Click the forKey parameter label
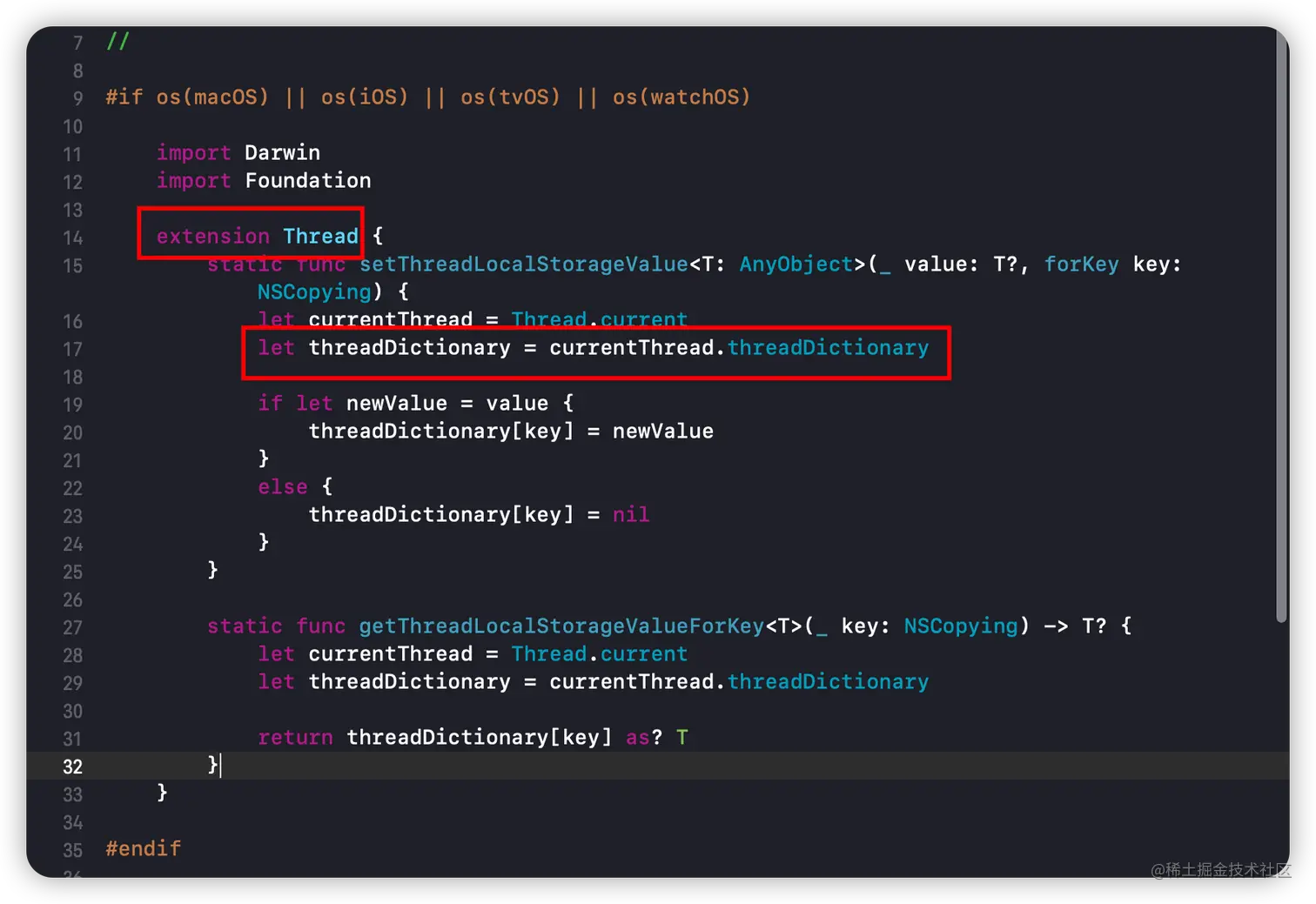 click(x=1081, y=264)
